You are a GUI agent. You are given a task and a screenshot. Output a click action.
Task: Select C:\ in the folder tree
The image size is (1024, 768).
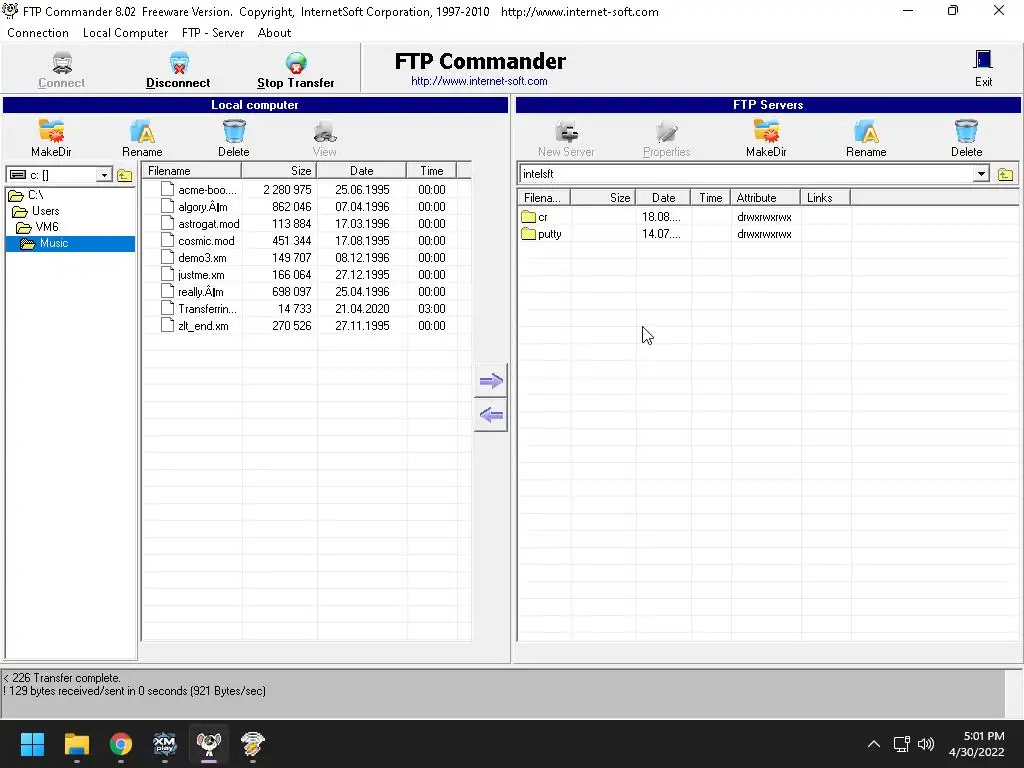tap(26, 195)
